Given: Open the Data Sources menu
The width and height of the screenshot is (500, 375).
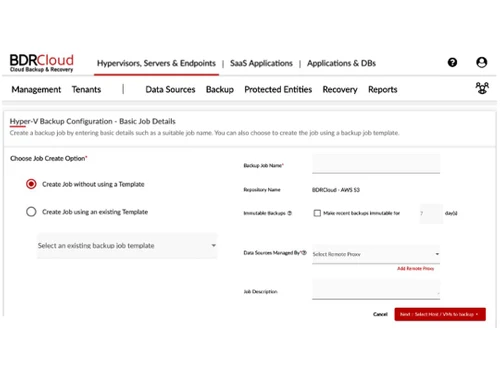Looking at the screenshot, I should click(x=170, y=89).
